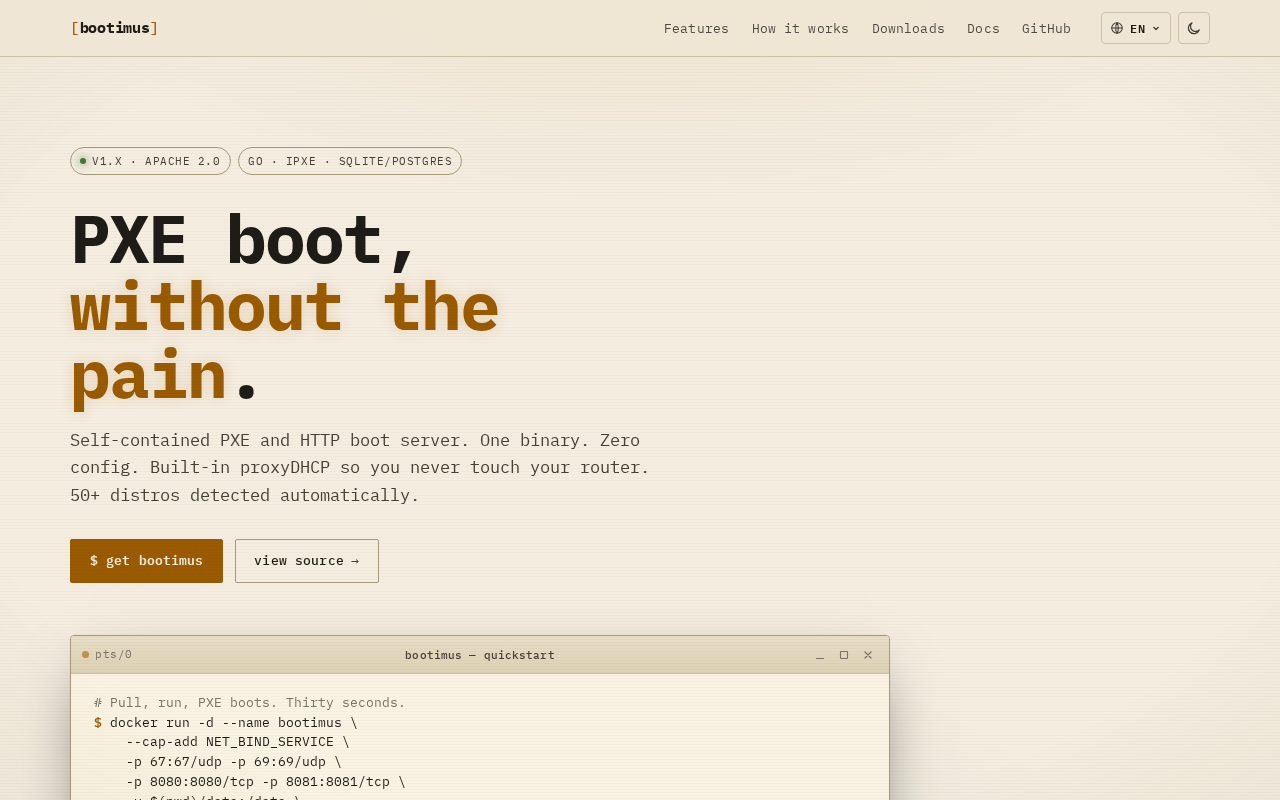Click the 'bootimus — quickstart' terminal title
This screenshot has width=1280, height=800.
pyautogui.click(x=480, y=655)
